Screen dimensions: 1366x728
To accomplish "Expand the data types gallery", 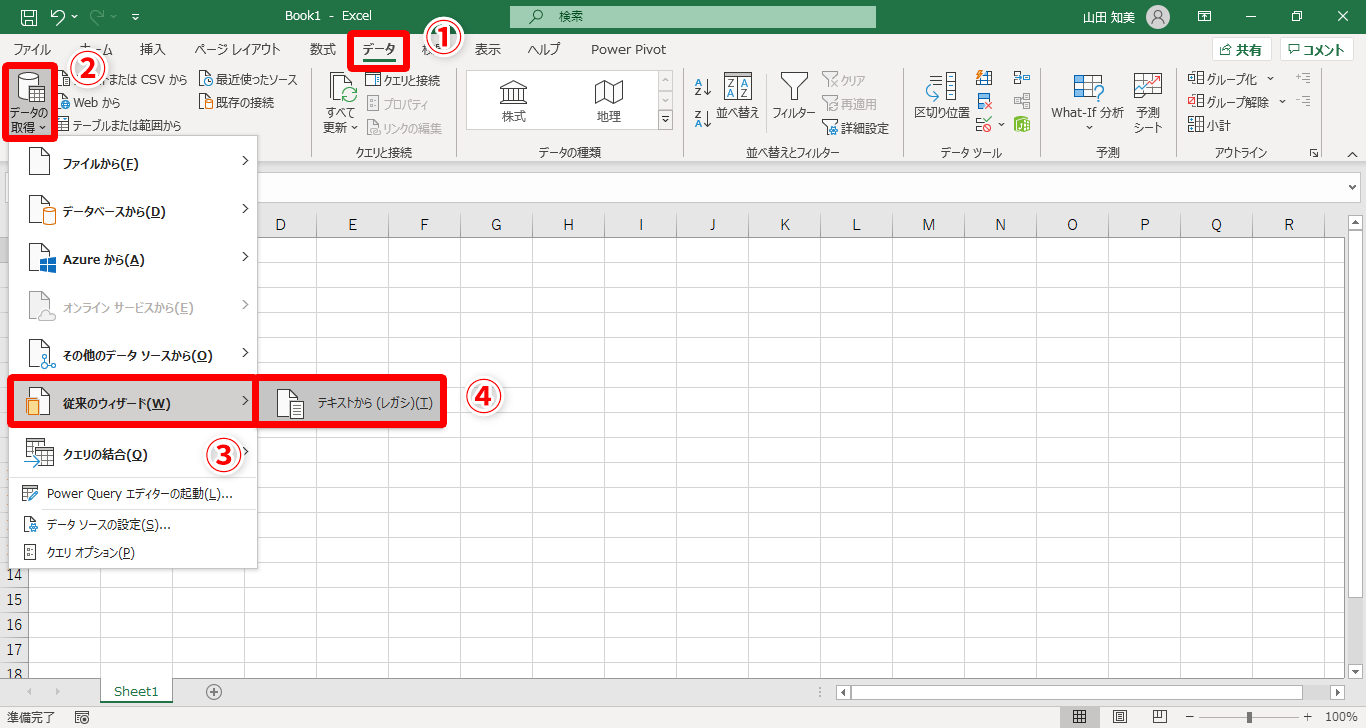I will point(666,120).
